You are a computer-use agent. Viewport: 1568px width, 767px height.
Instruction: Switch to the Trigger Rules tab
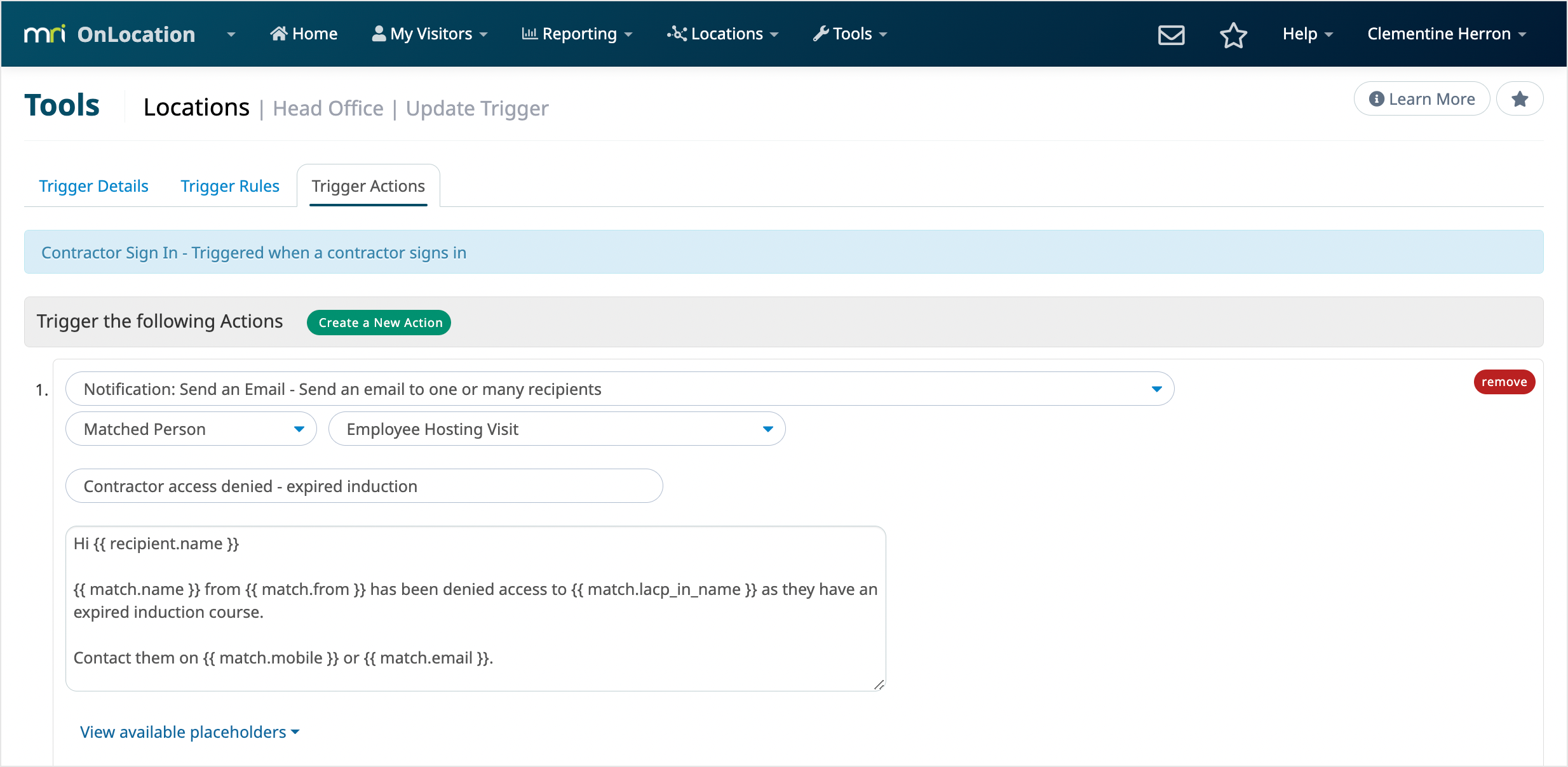click(230, 186)
